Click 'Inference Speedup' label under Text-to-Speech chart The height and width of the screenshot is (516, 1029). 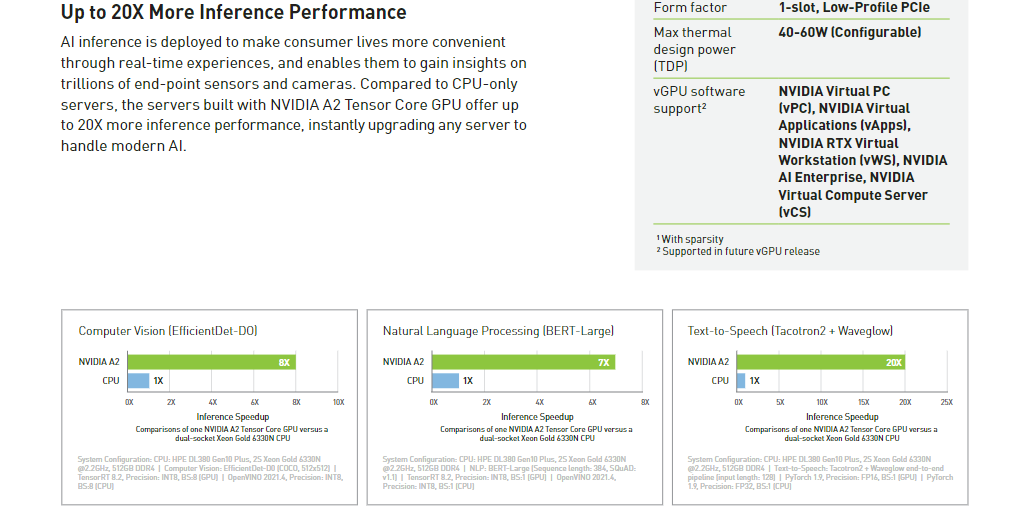tap(842, 417)
